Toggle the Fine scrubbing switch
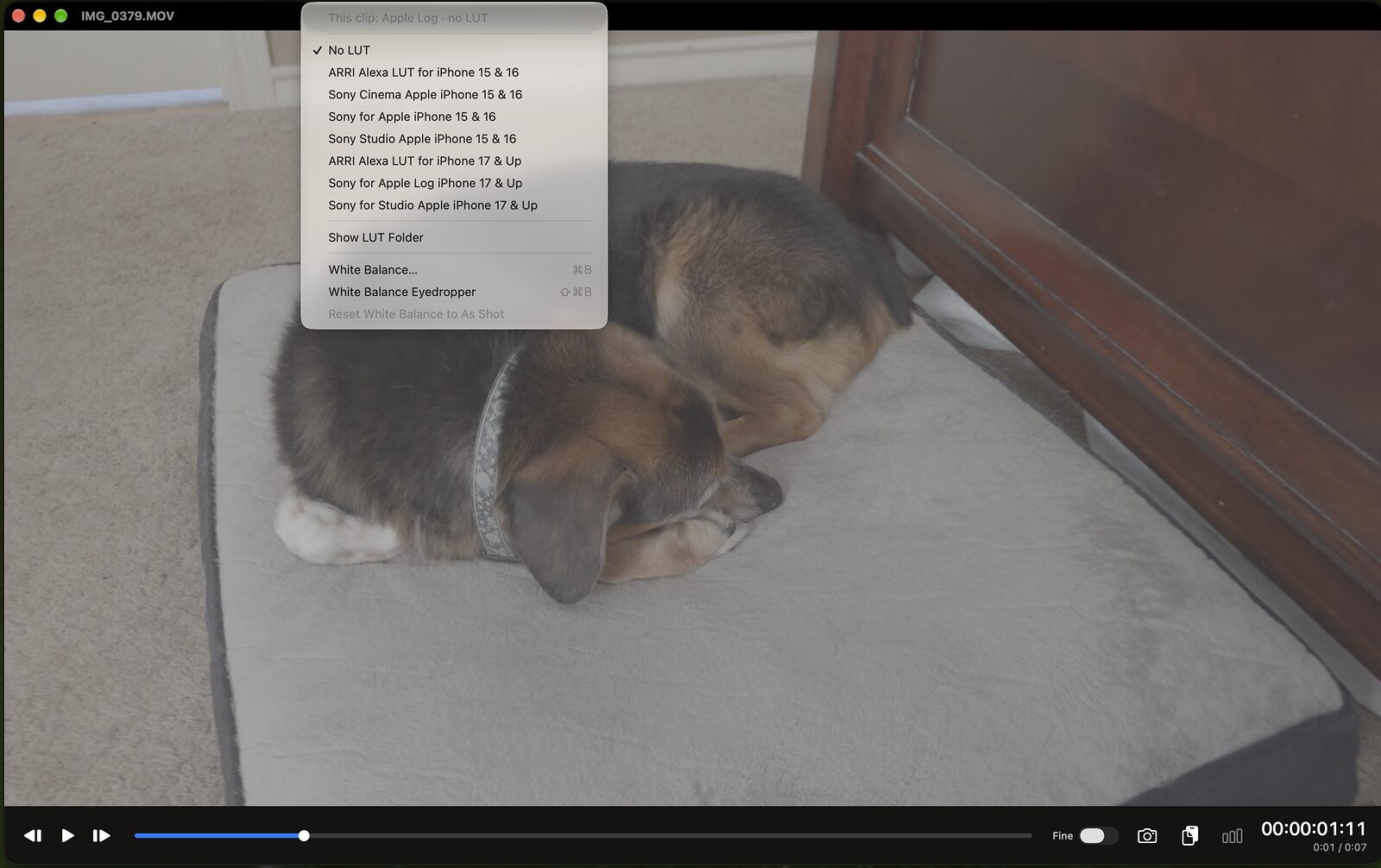1381x868 pixels. tap(1098, 835)
